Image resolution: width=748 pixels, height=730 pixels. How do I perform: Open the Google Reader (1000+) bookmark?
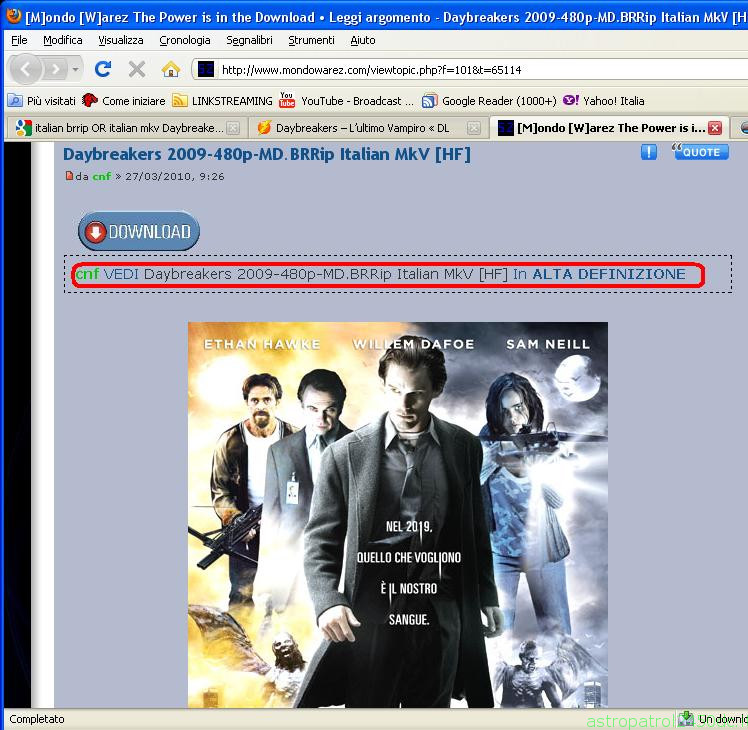tap(489, 101)
